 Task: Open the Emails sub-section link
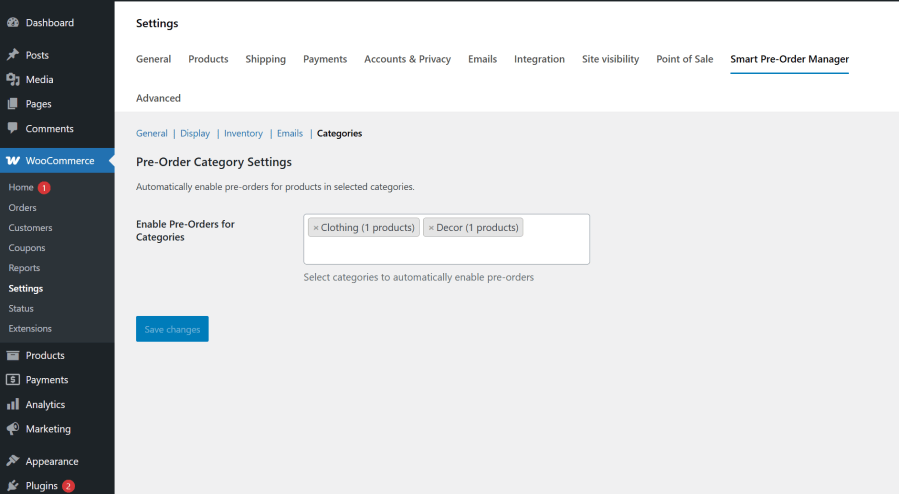tap(290, 133)
